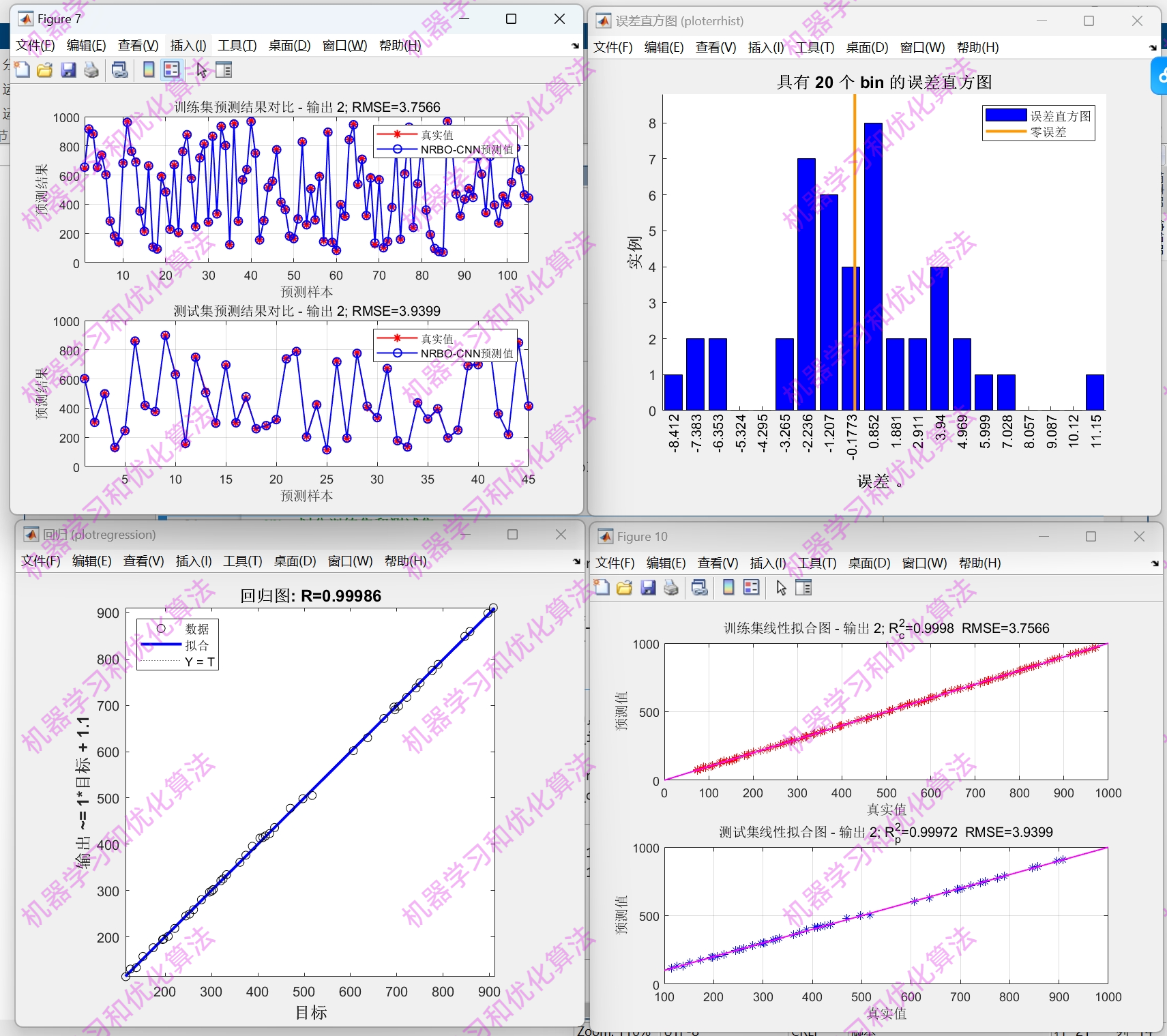The image size is (1167, 1036).
Task: Toggle Insert Colorbar in Figure 7 toolbar
Action: tap(149, 70)
